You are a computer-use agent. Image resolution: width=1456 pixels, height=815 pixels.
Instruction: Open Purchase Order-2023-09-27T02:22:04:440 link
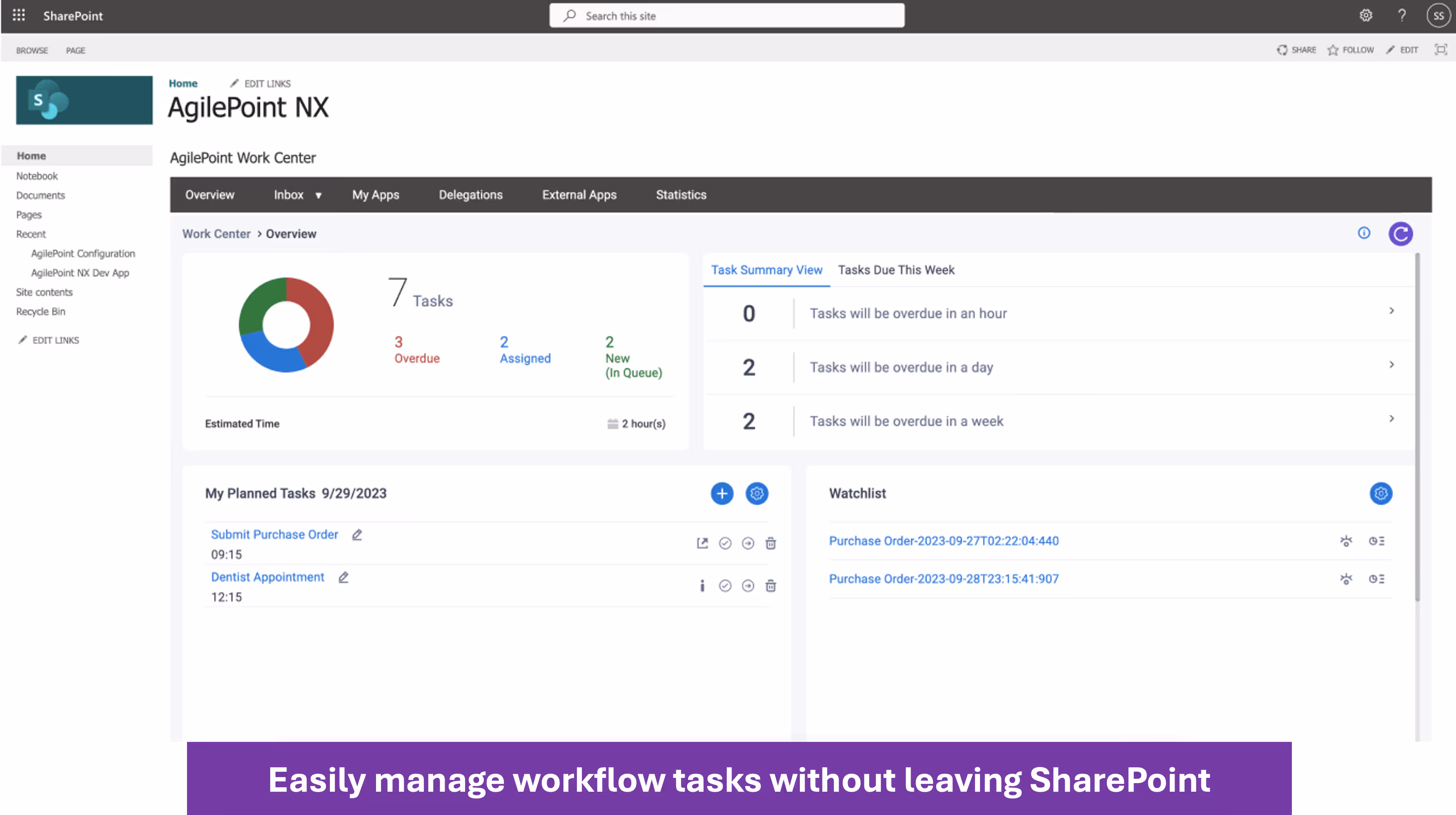pyautogui.click(x=943, y=541)
